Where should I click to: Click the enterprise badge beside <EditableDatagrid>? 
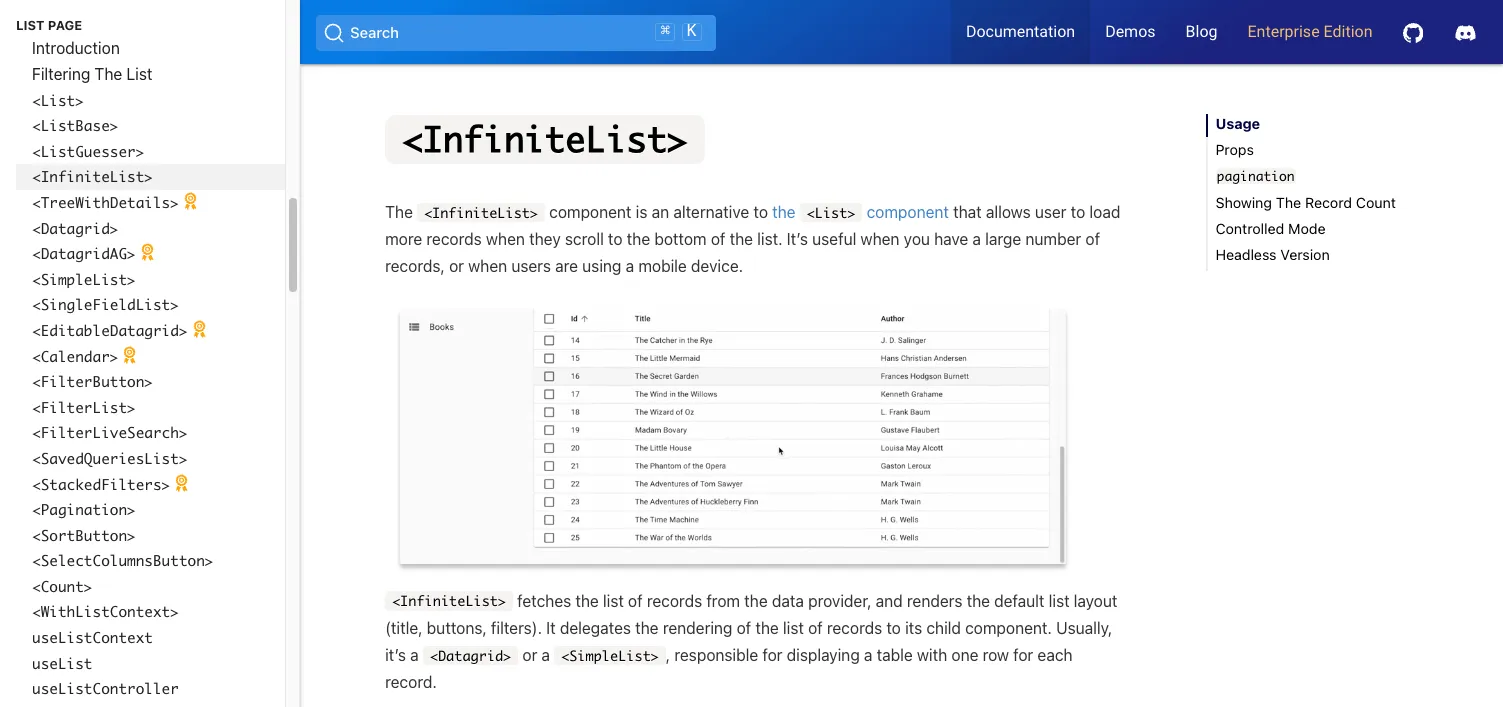pos(199,329)
